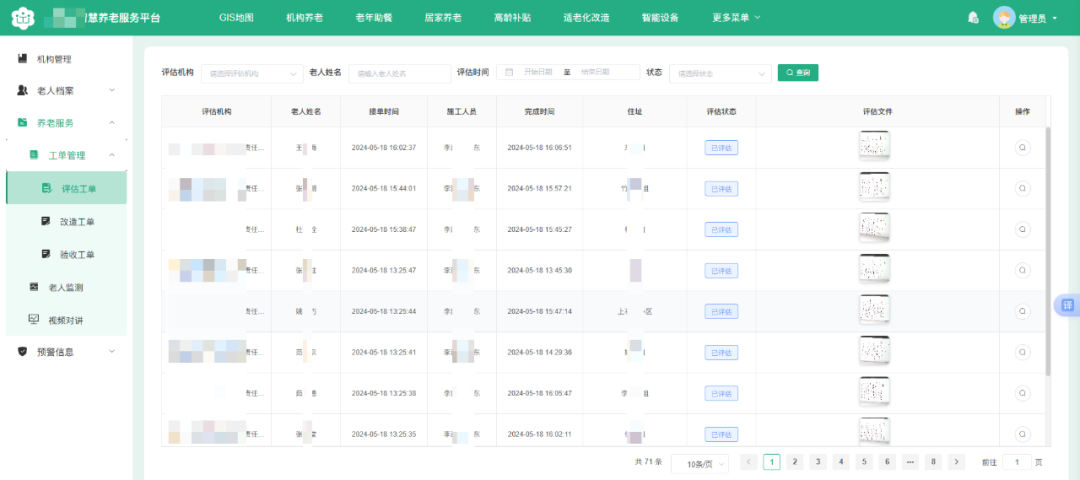Viewport: 1080px width, 480px height.
Task: Open 老人监测 sidebar item
Action: (65, 287)
